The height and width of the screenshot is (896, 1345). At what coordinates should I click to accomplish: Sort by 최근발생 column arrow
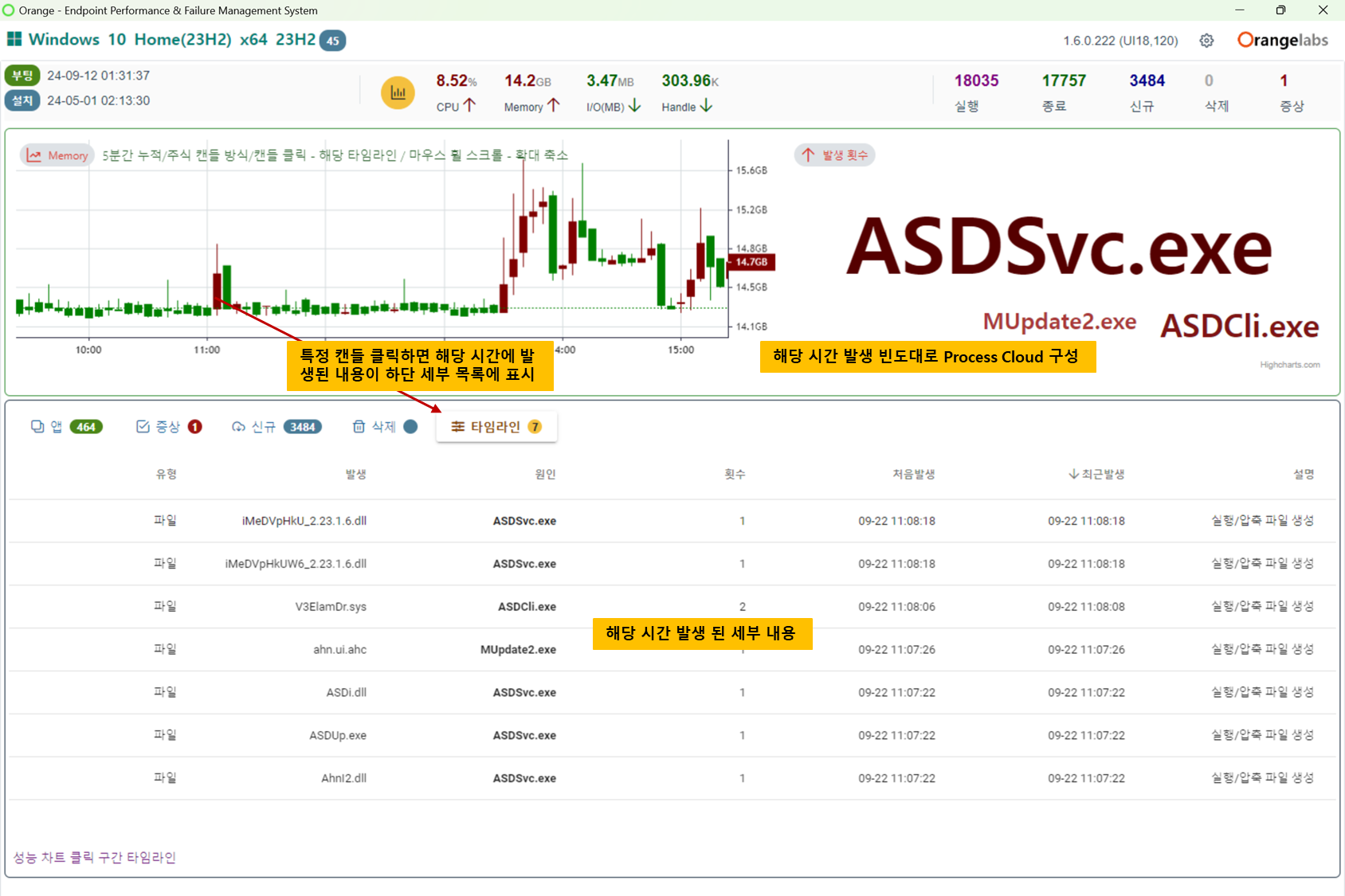tap(1073, 474)
